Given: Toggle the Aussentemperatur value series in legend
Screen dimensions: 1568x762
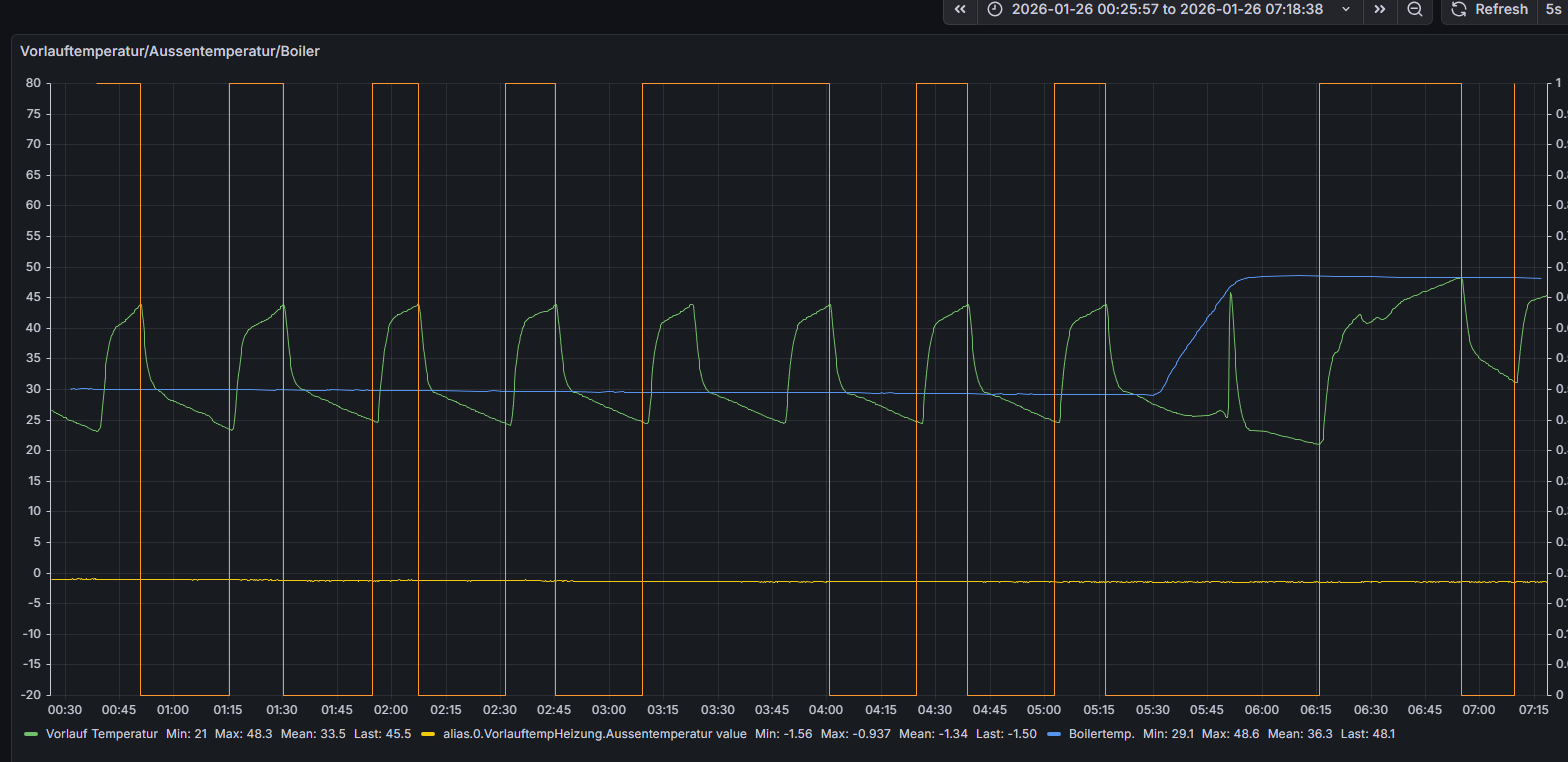Looking at the screenshot, I should click(594, 733).
